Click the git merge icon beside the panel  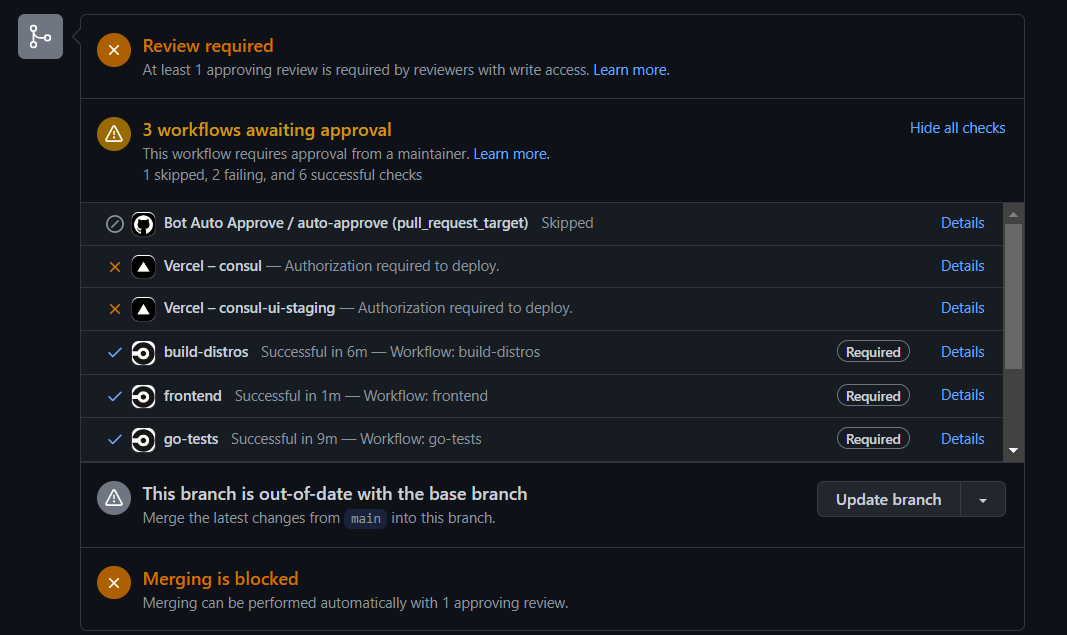tap(40, 37)
